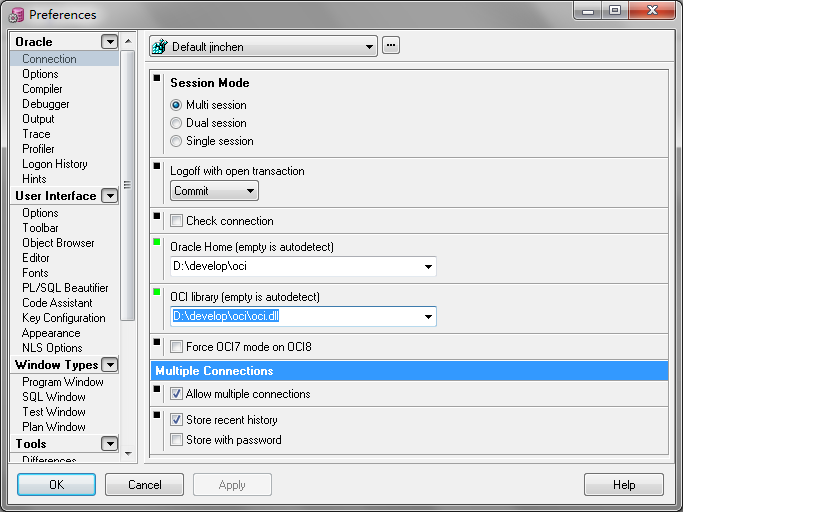
Task: Click green marker beside OCI library
Action: (x=157, y=292)
